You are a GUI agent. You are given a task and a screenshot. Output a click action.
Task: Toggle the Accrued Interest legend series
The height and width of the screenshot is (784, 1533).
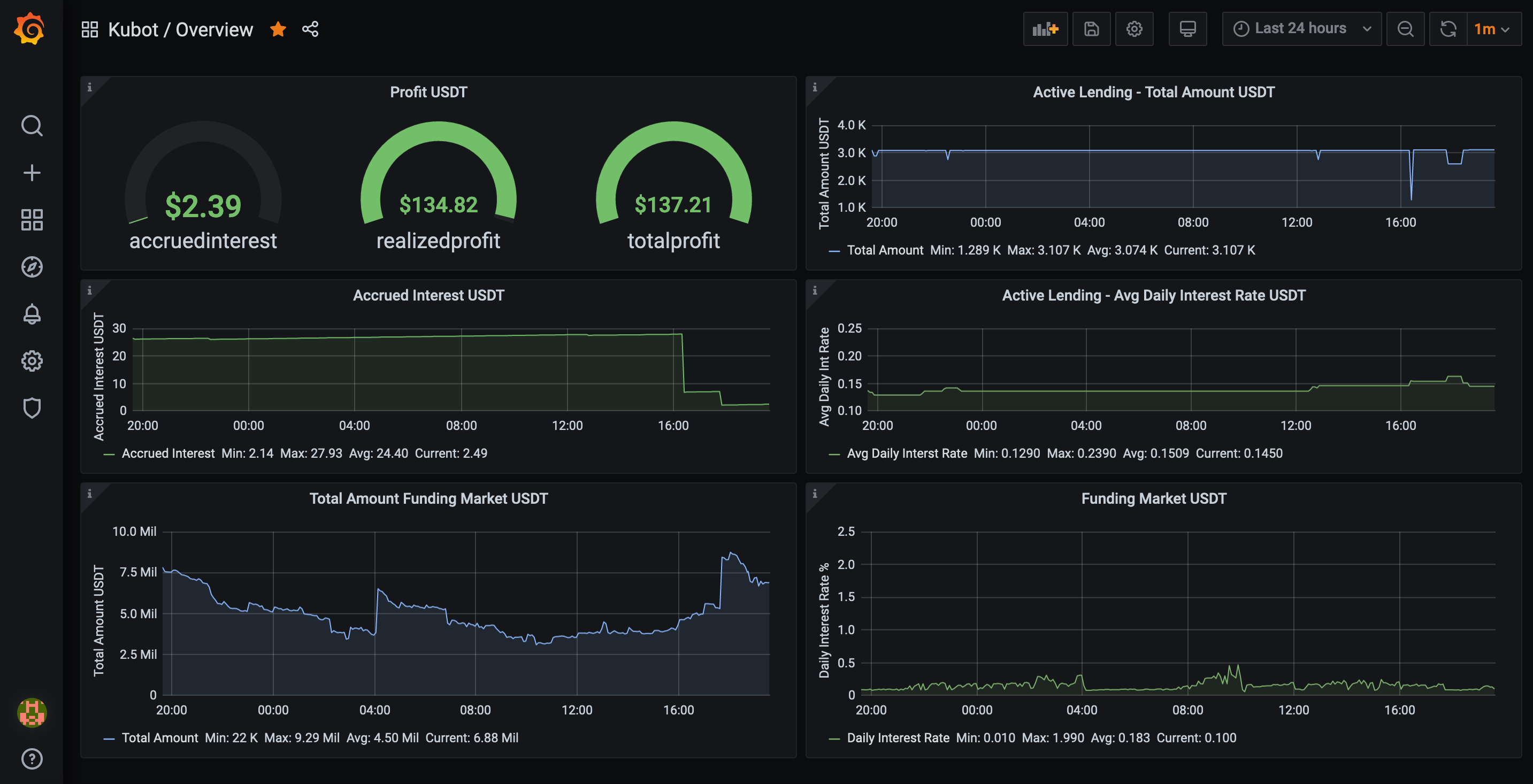168,454
